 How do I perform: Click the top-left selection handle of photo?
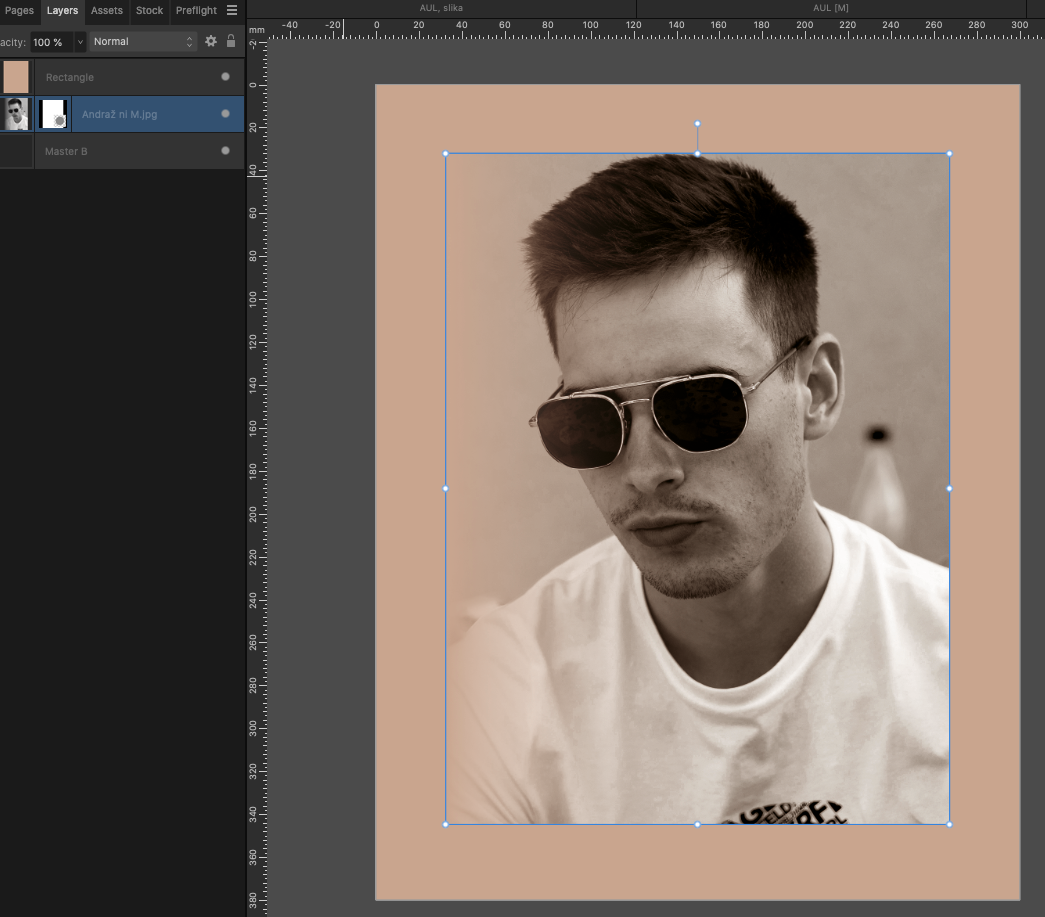446,154
